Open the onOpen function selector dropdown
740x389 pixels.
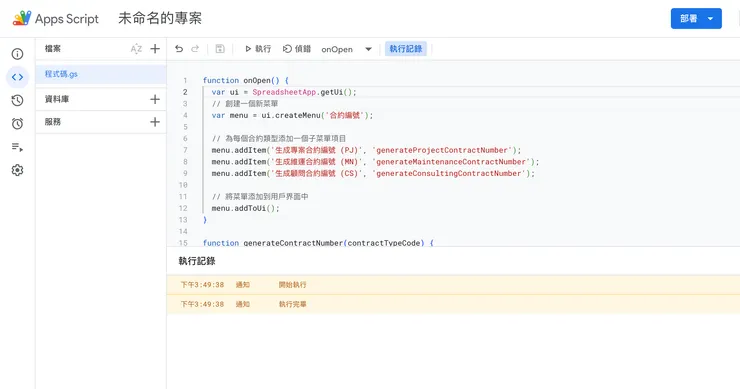tap(347, 49)
